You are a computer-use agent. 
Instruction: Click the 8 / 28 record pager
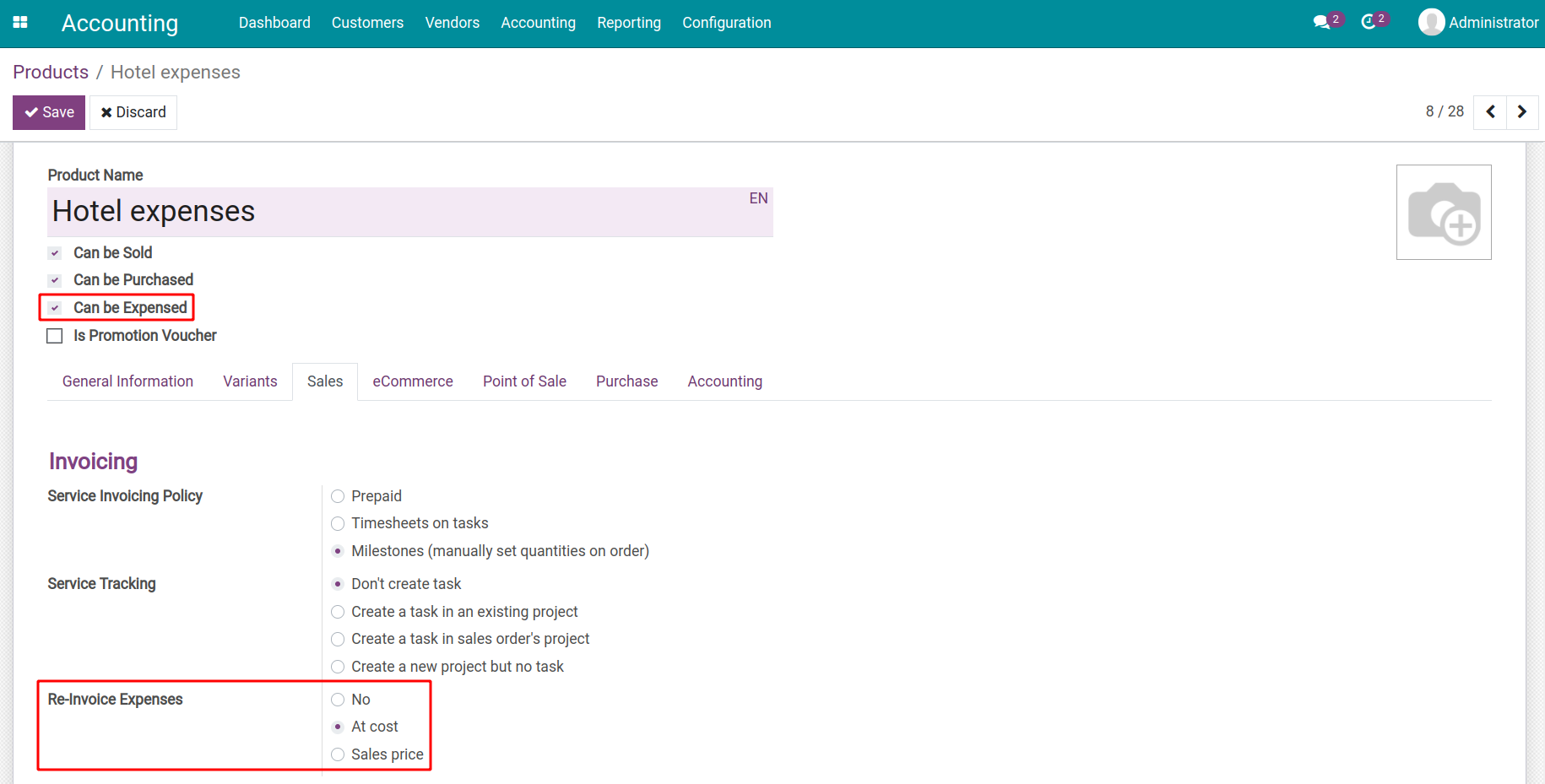click(1445, 111)
